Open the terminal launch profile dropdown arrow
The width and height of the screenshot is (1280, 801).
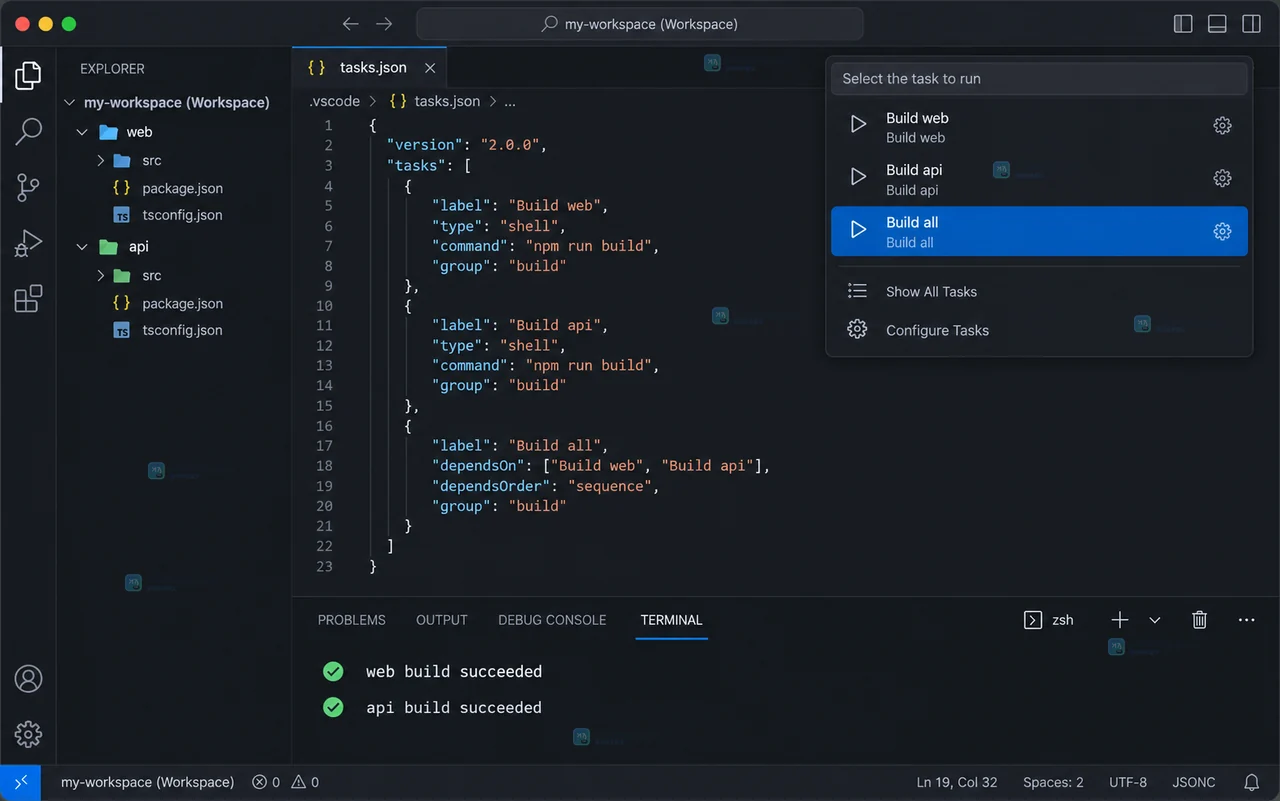coord(1155,620)
